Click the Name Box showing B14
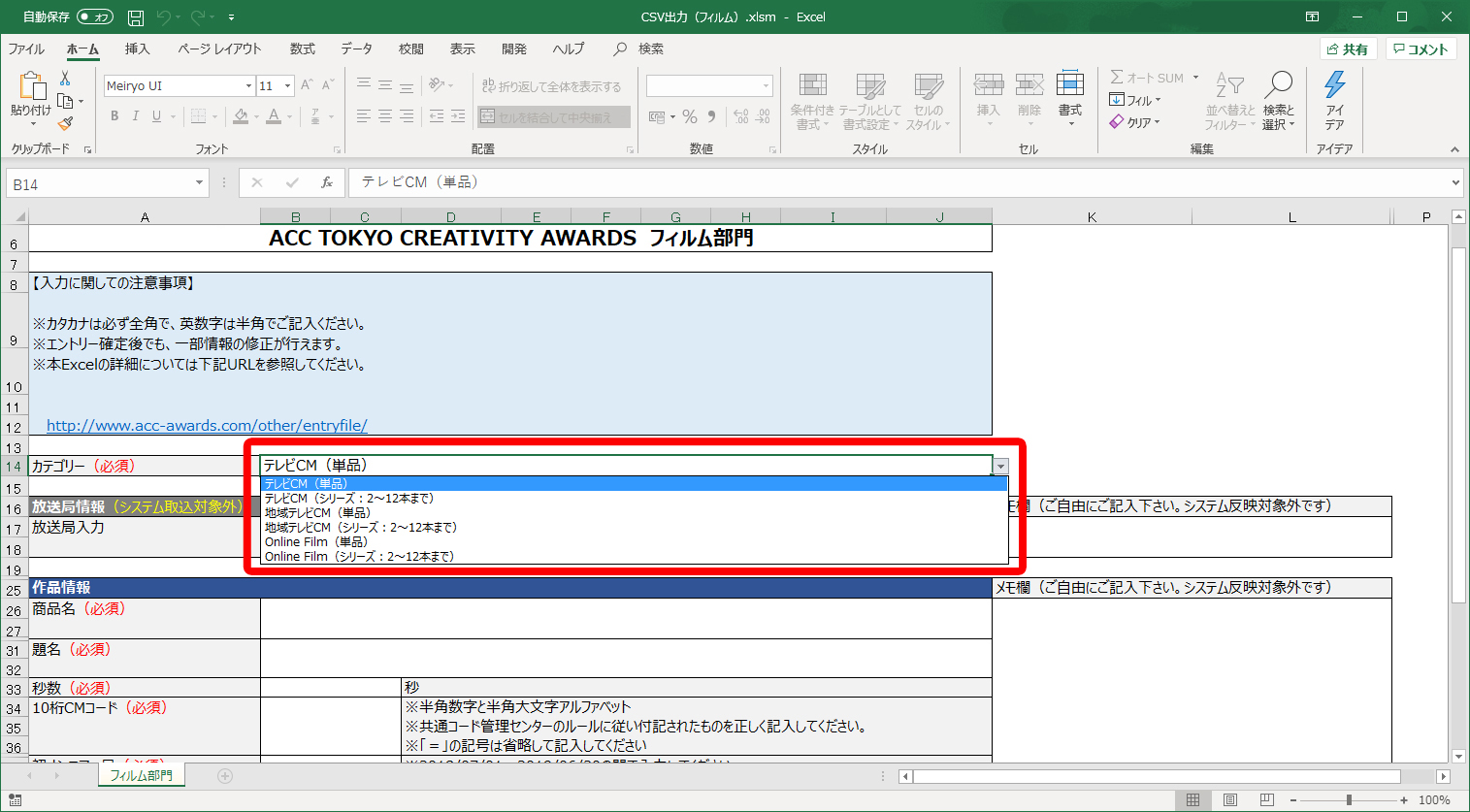The width and height of the screenshot is (1470, 812). (107, 183)
